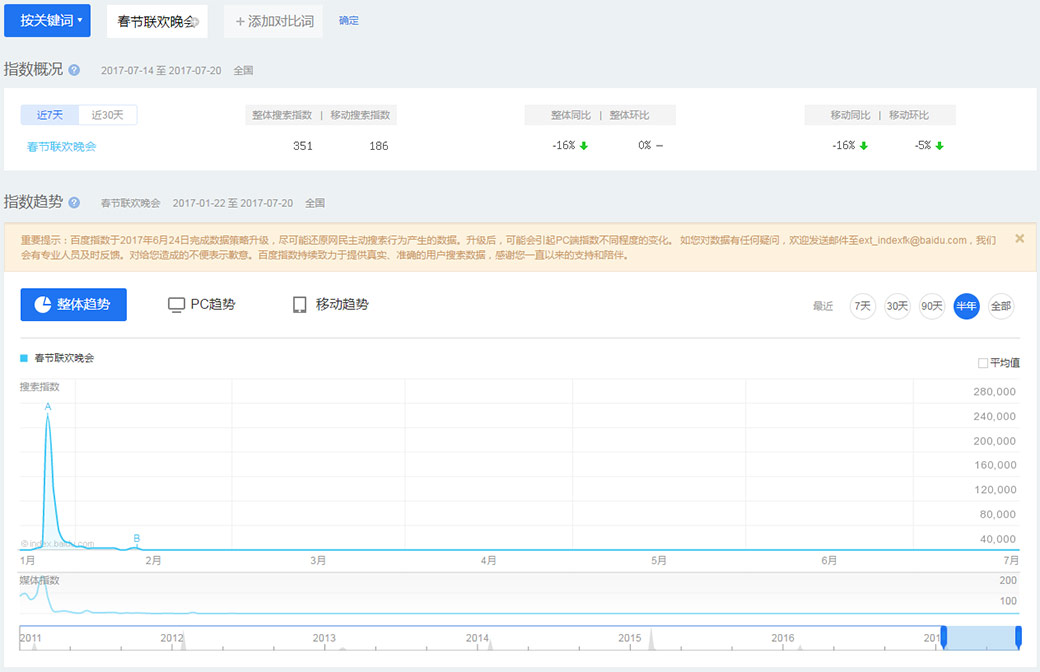Click 添加对比词 to add comparison word
The image size is (1040, 672).
click(x=274, y=21)
